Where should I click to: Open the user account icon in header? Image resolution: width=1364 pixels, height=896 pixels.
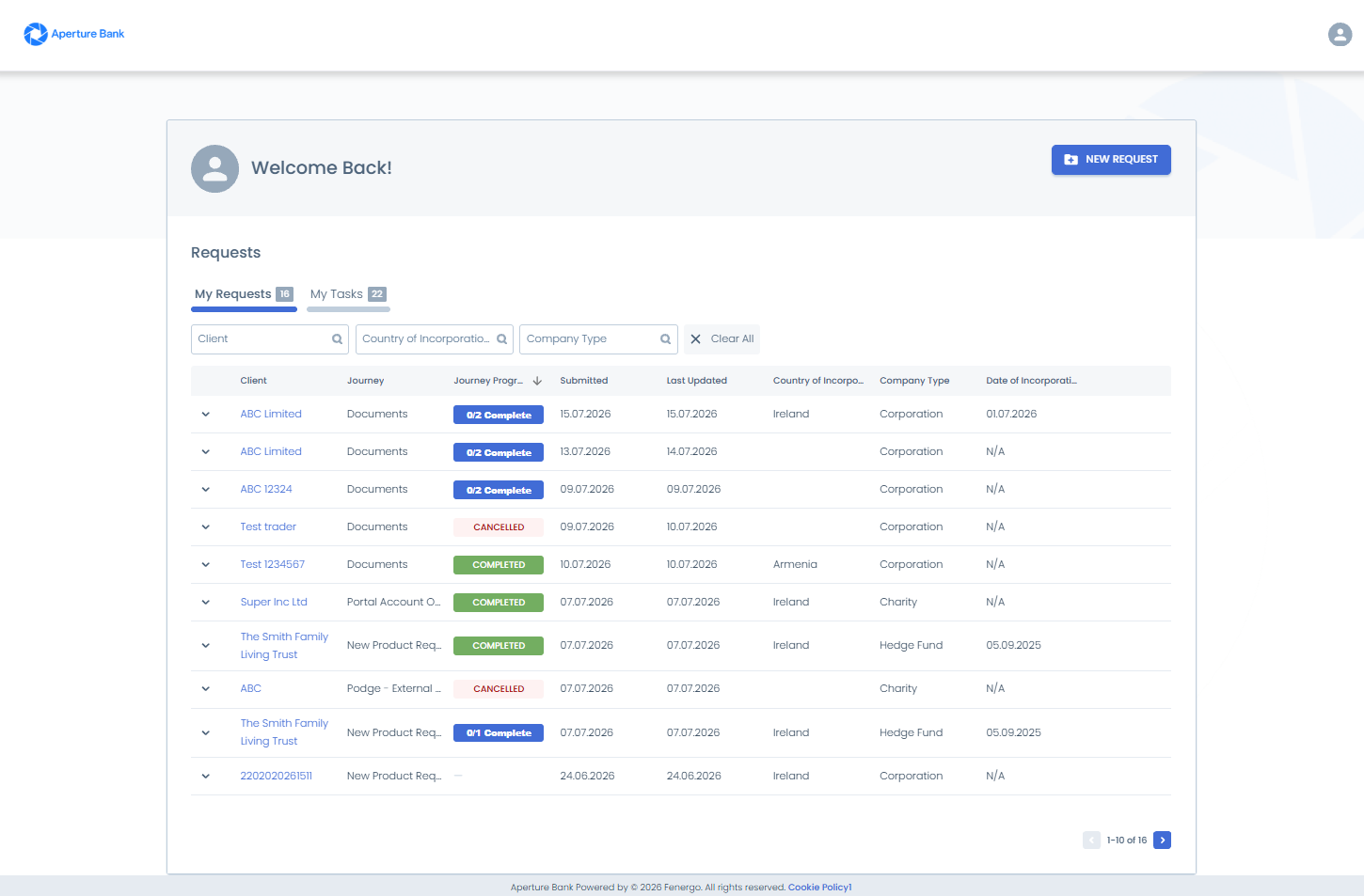click(1340, 35)
